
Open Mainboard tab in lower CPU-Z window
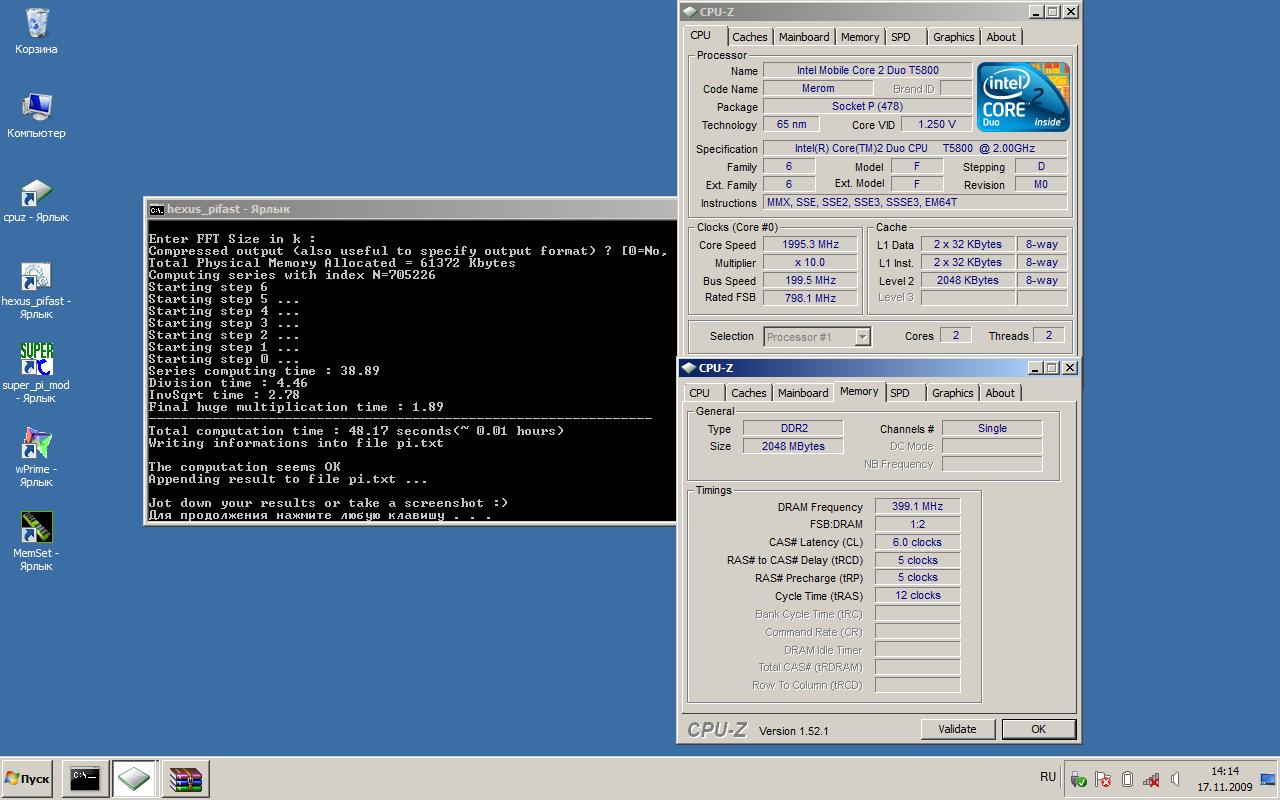click(x=803, y=393)
